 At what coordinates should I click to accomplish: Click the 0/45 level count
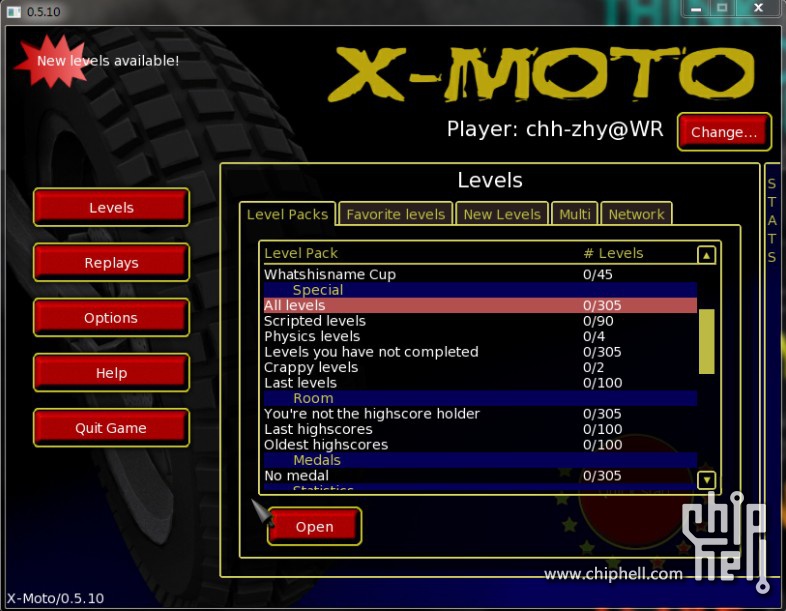click(x=598, y=274)
